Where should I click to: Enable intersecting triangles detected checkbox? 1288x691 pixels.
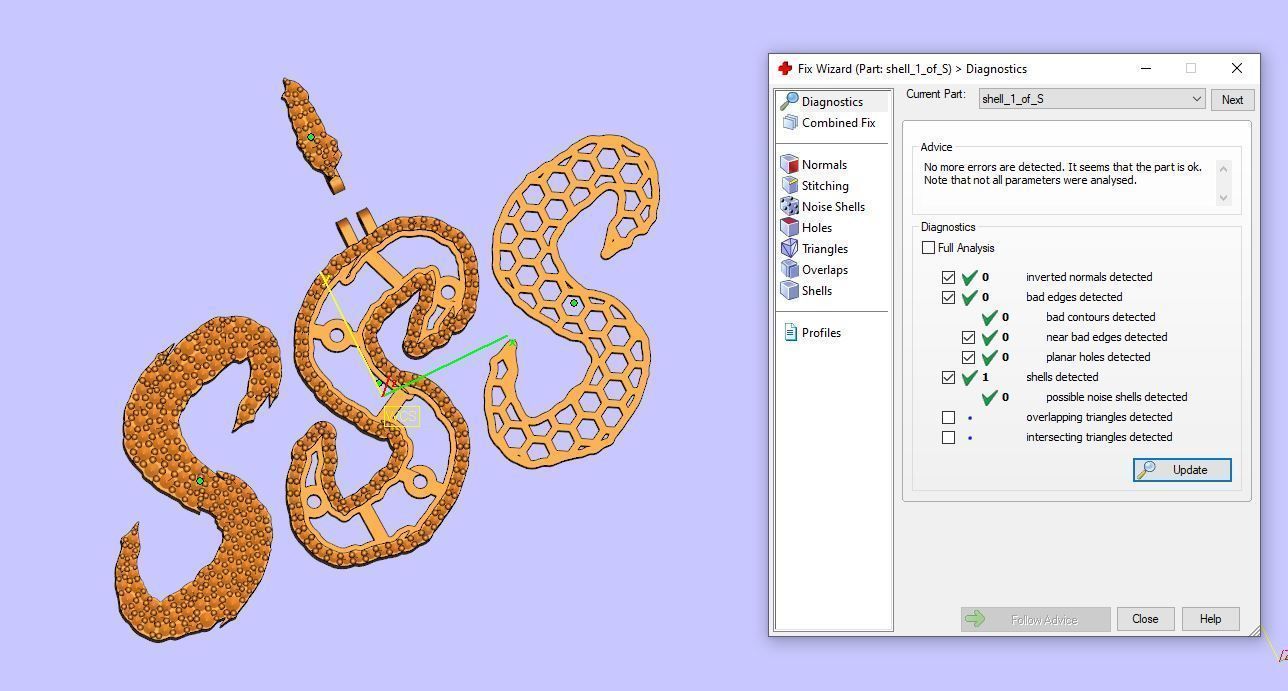click(x=948, y=437)
